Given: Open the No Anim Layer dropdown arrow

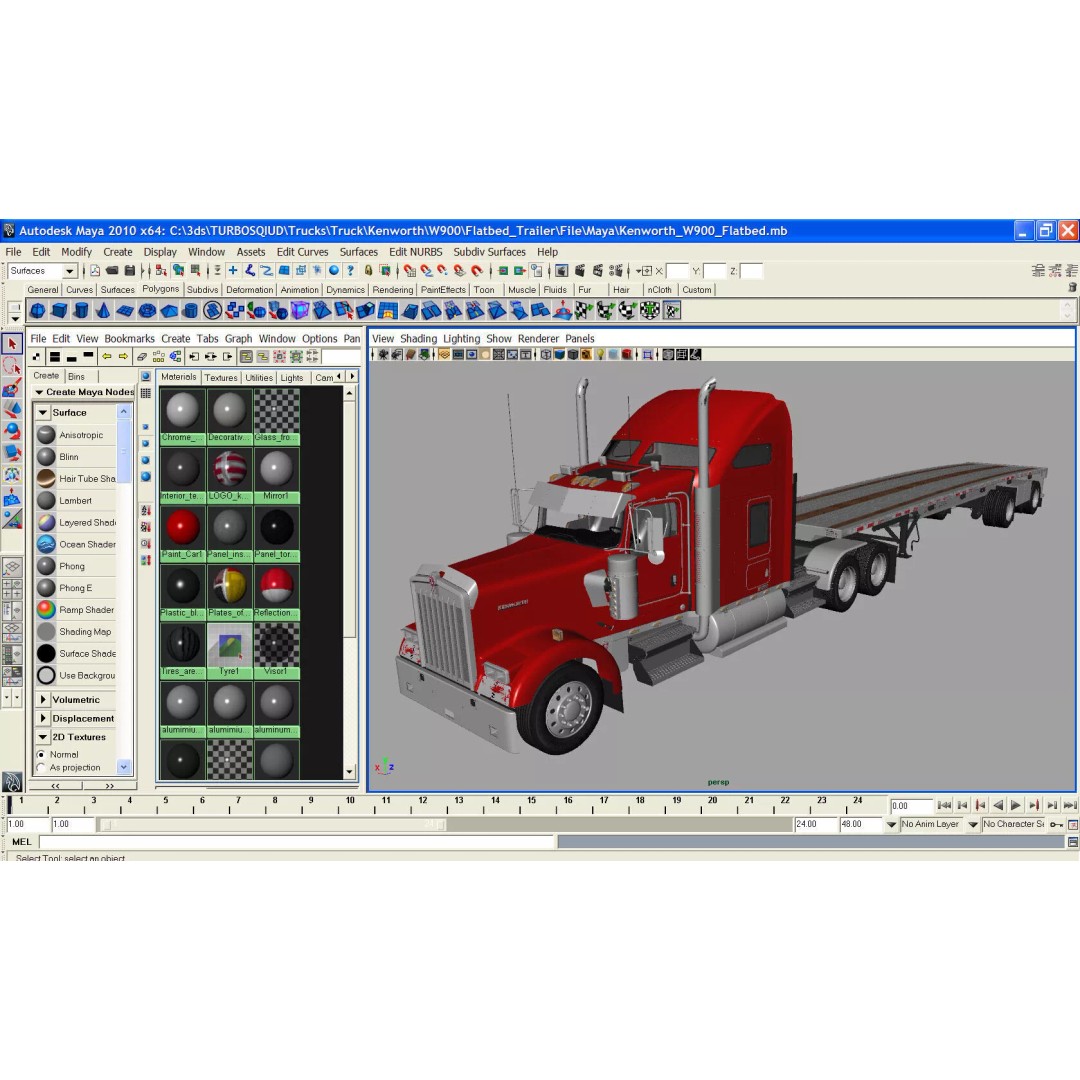Looking at the screenshot, I should coord(891,824).
